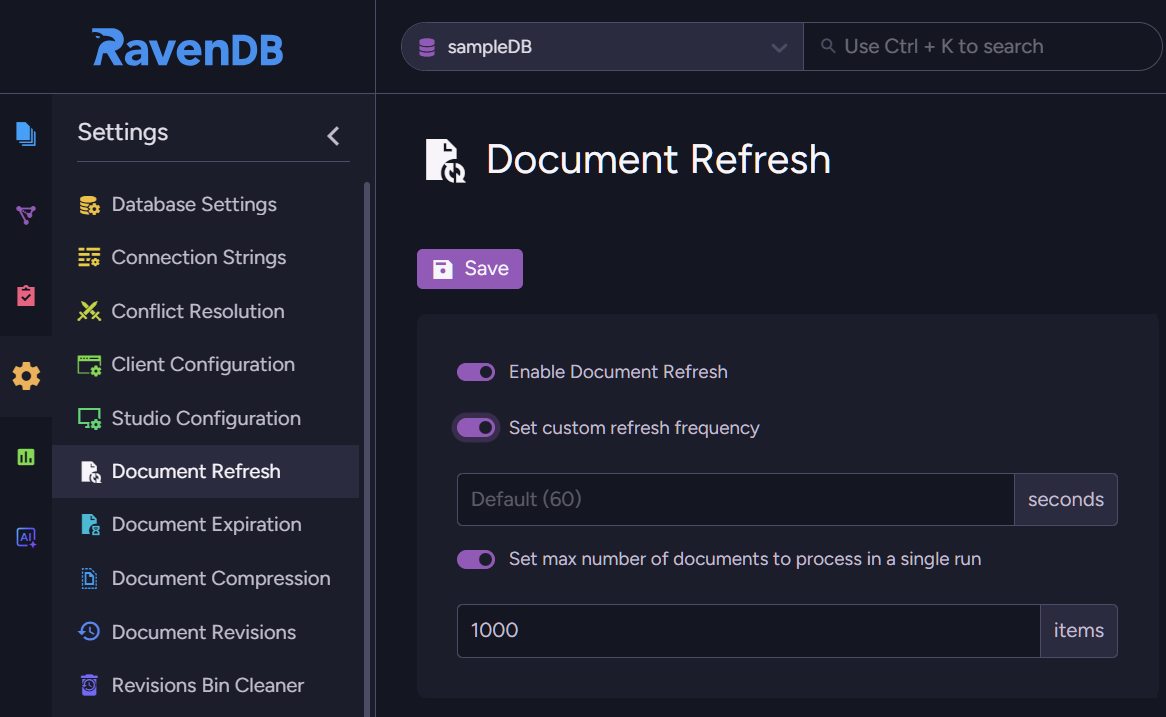Open Revisions Bin Cleaner menu item
This screenshot has height=717, width=1166.
pos(205,685)
